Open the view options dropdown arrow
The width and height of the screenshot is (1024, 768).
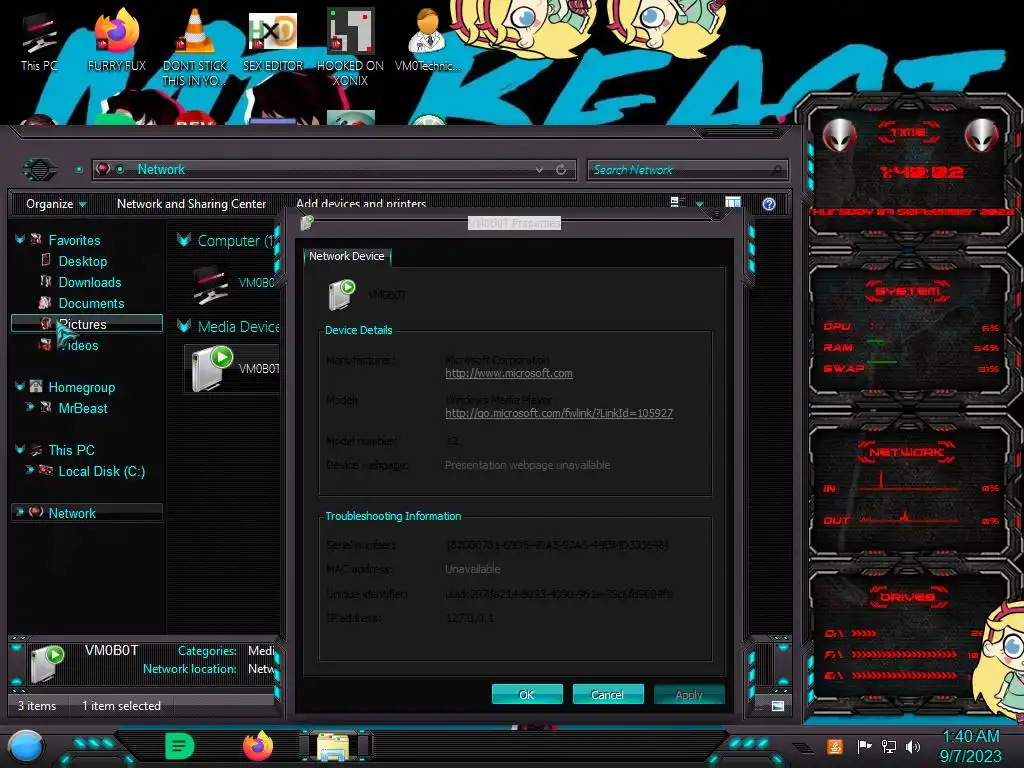(x=700, y=204)
